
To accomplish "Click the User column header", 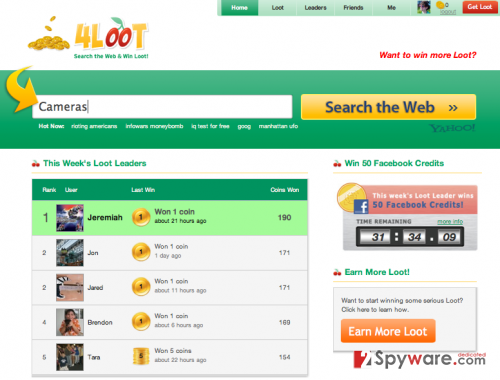I will (x=71, y=190).
